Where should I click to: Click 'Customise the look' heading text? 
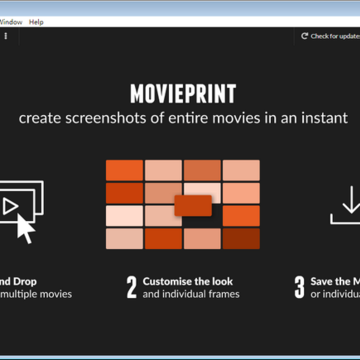coord(188,281)
